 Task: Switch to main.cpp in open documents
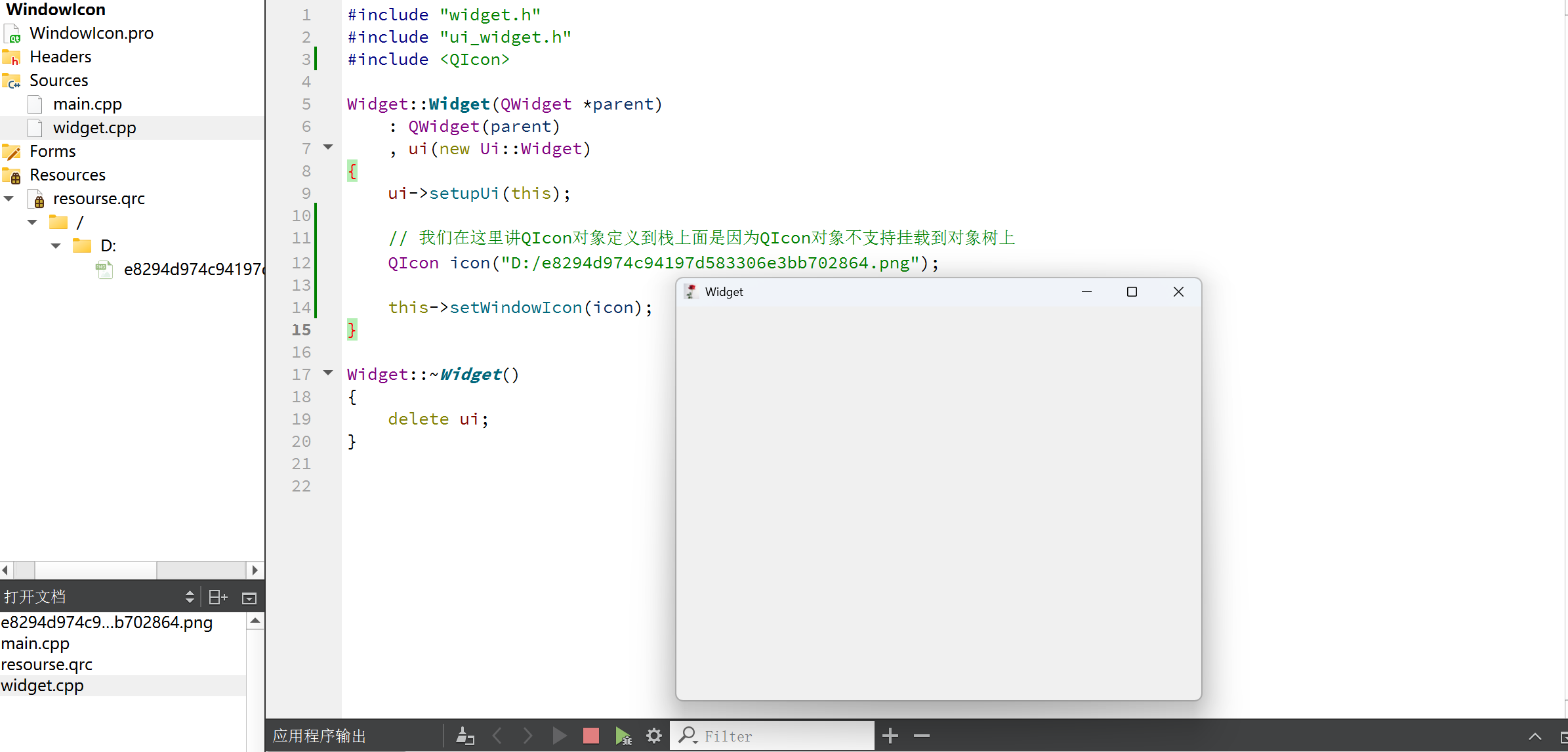(x=35, y=644)
